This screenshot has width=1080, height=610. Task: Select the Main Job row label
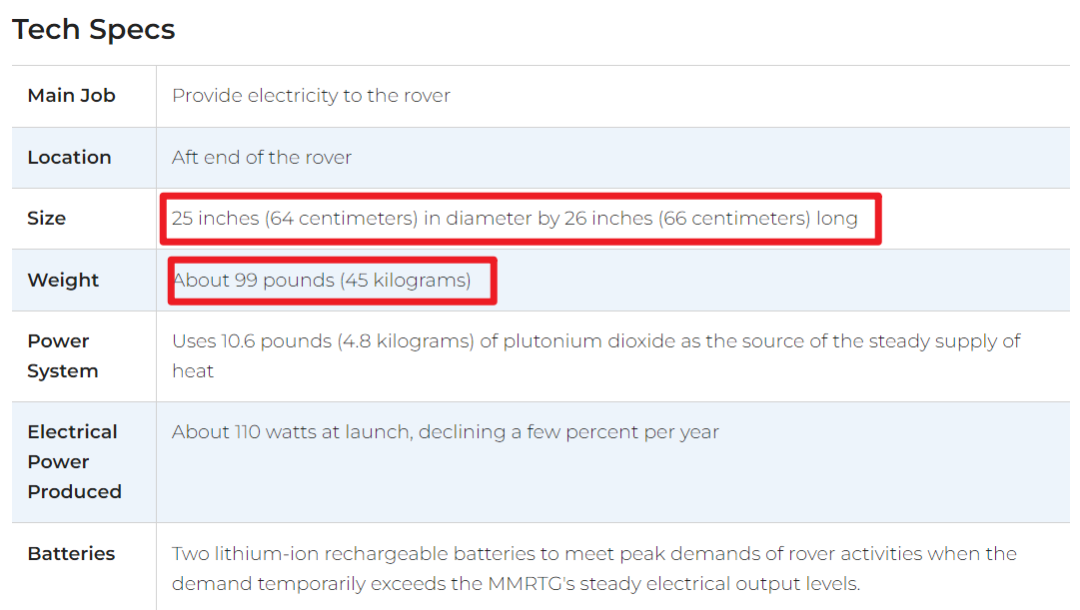point(71,96)
